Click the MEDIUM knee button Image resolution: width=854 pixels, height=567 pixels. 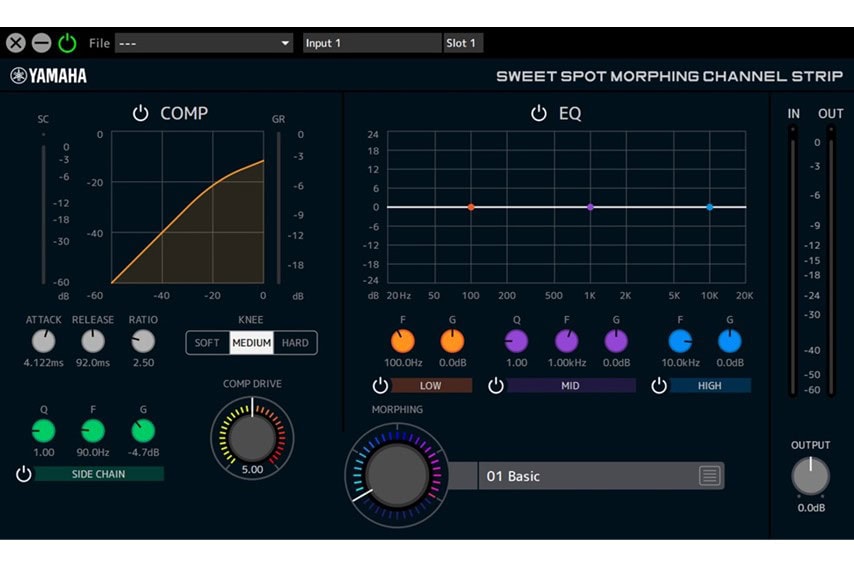tap(251, 343)
